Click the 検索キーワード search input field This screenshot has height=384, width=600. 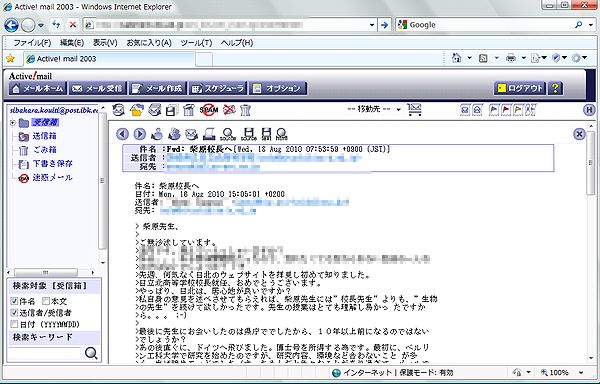click(x=44, y=353)
